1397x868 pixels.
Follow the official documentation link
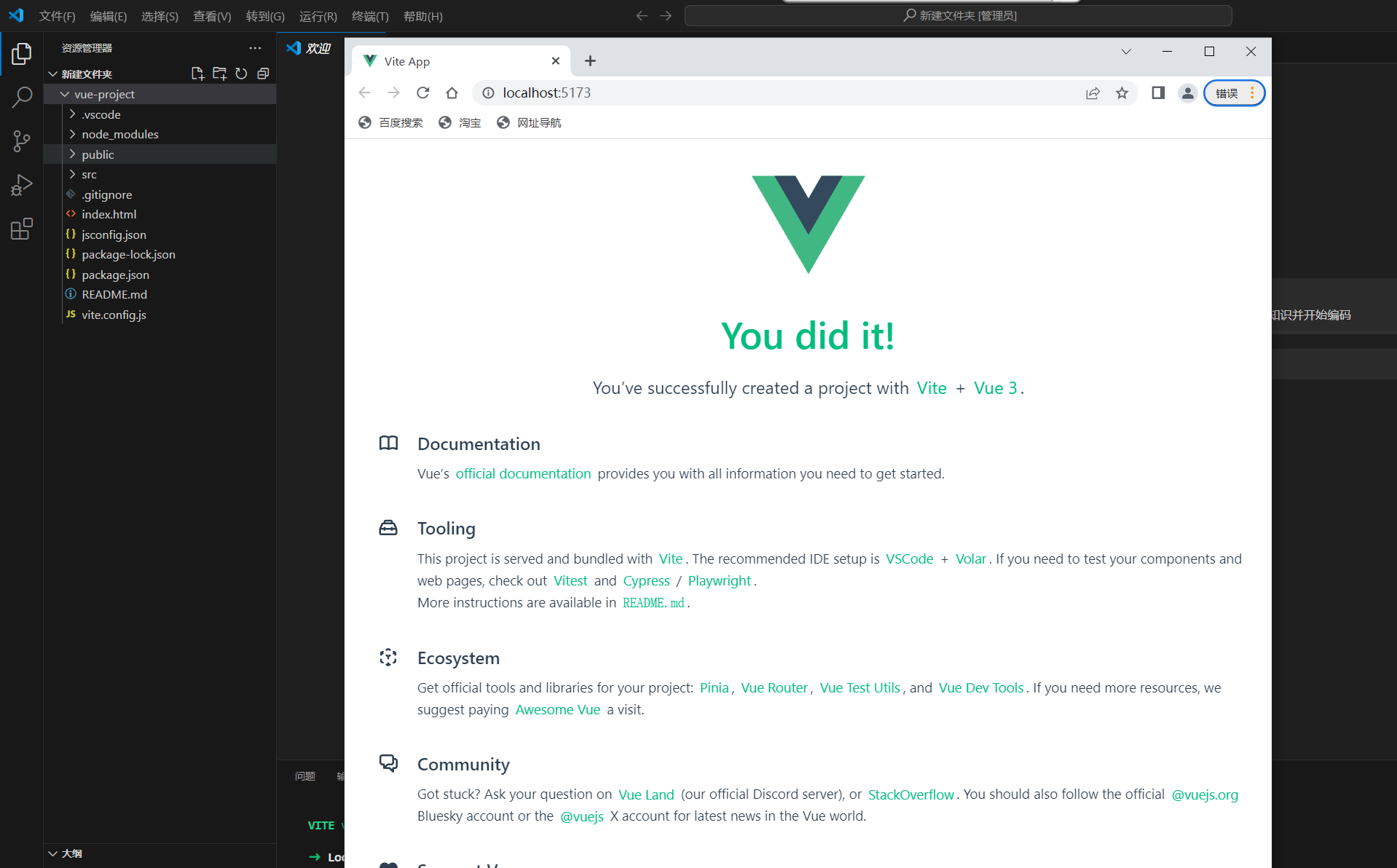(x=523, y=474)
